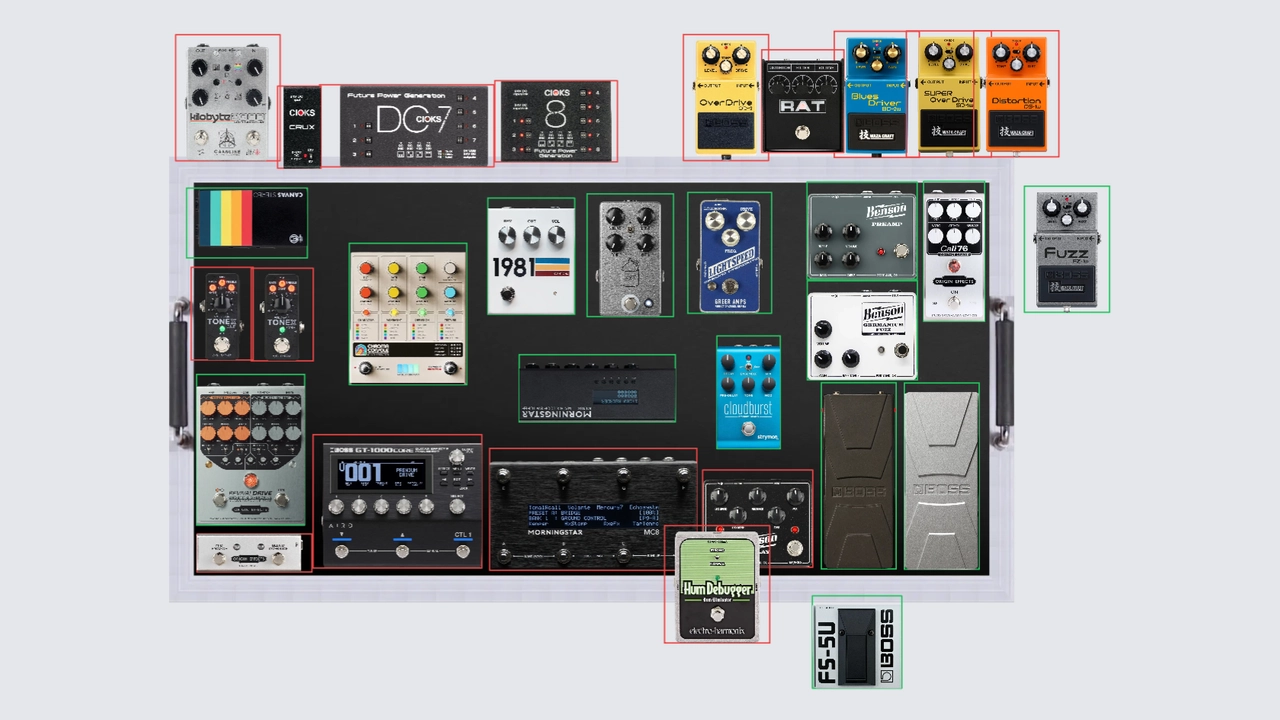Pick the Boss Blues Driver pedal
Screen dimensions: 1280x720
[x=876, y=95]
